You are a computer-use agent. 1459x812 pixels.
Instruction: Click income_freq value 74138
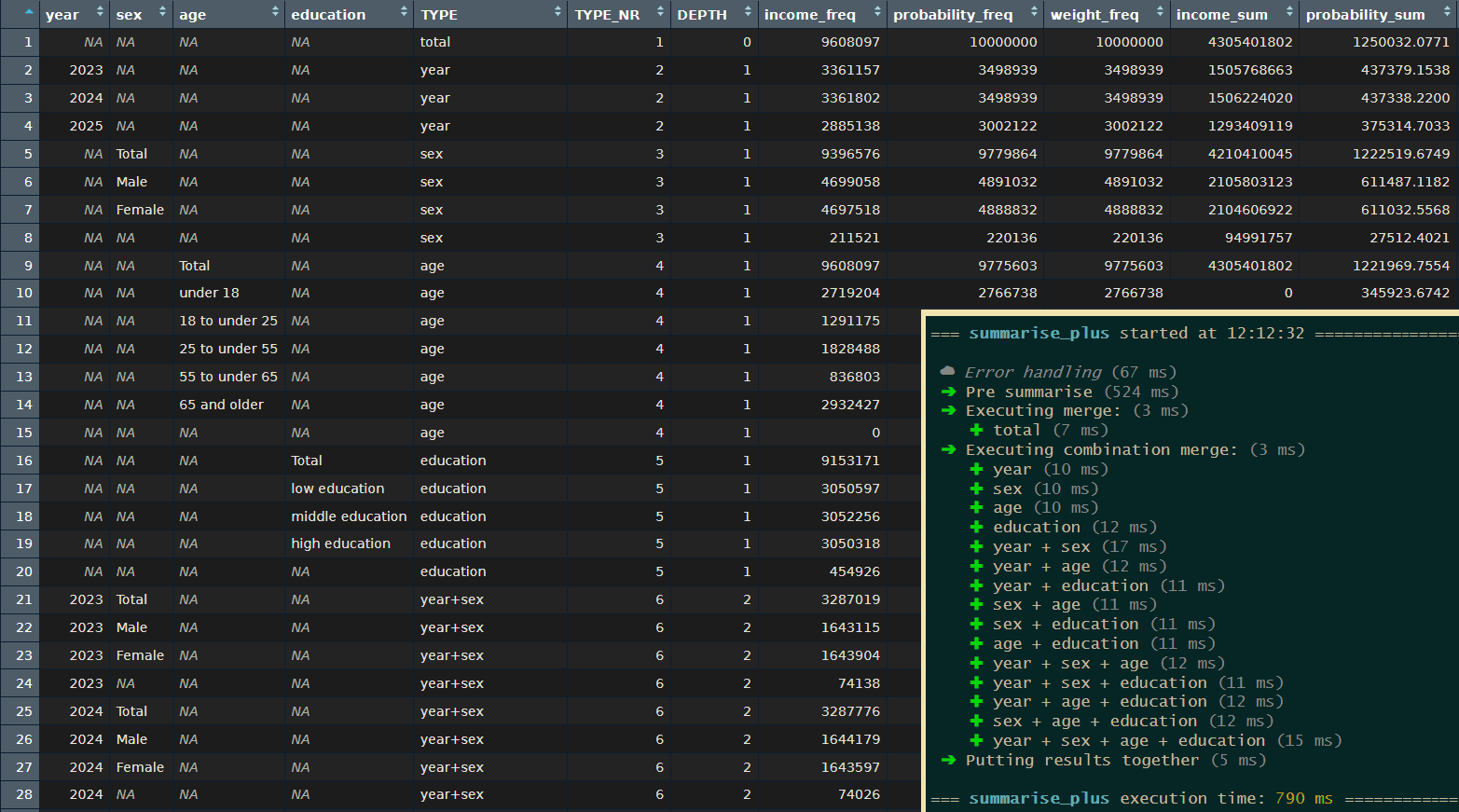[x=859, y=683]
